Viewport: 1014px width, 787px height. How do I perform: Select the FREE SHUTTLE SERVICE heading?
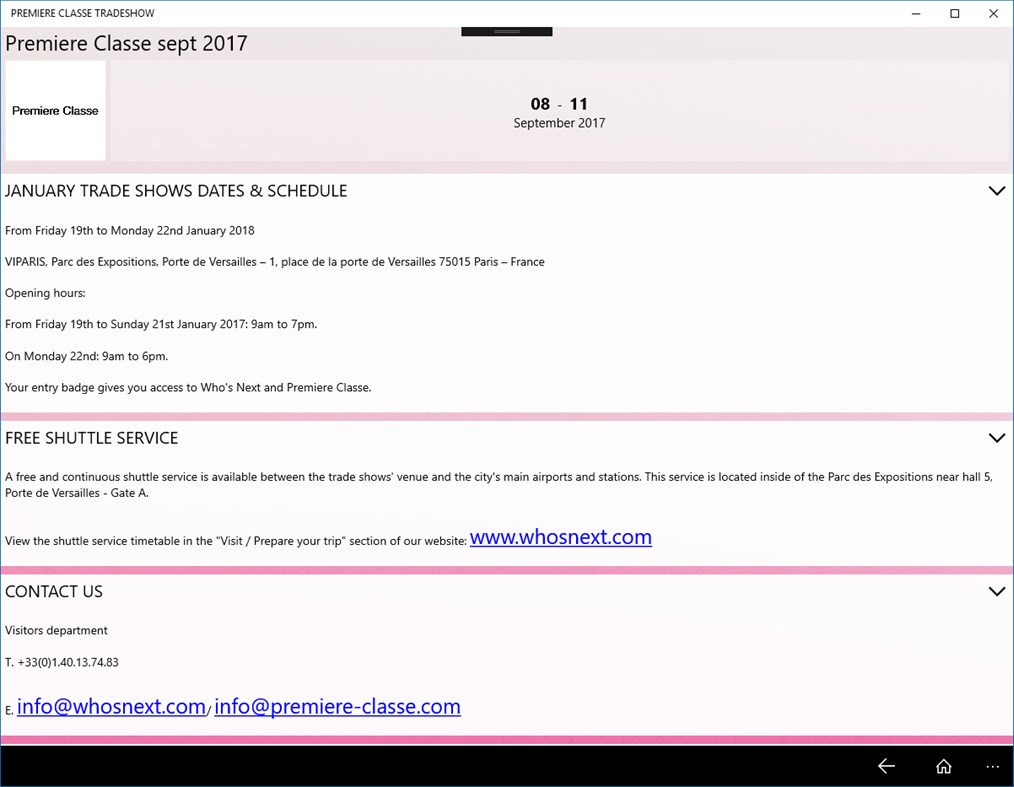click(91, 437)
